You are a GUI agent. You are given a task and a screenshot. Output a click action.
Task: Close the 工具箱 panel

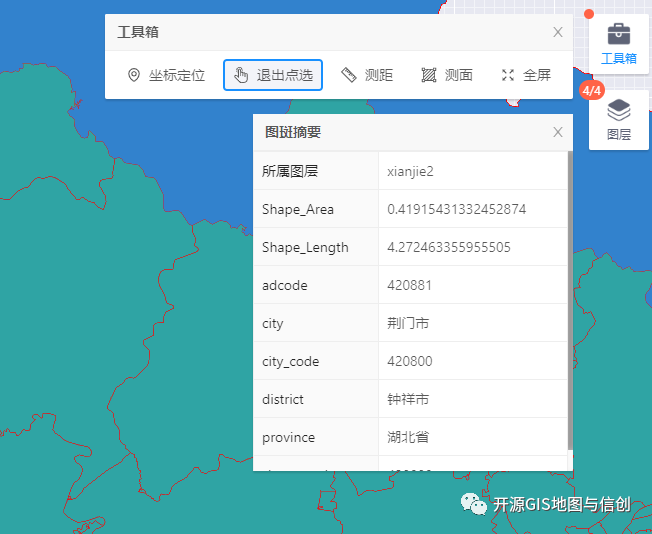tap(558, 32)
